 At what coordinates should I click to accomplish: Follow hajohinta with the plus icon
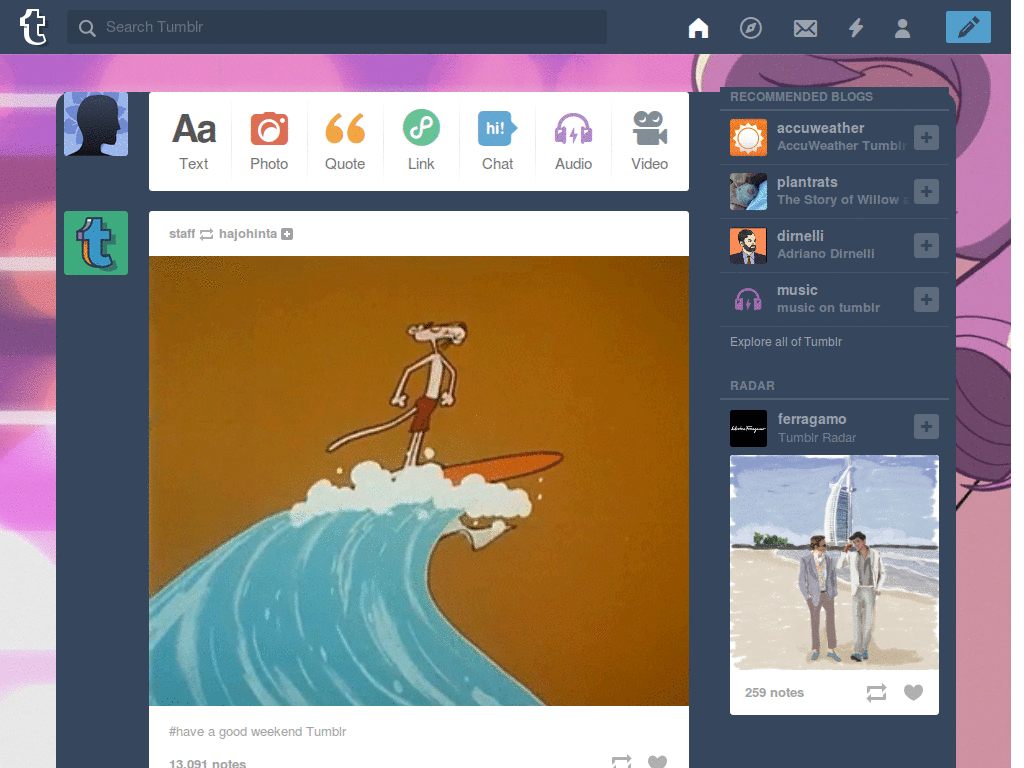pyautogui.click(x=287, y=234)
